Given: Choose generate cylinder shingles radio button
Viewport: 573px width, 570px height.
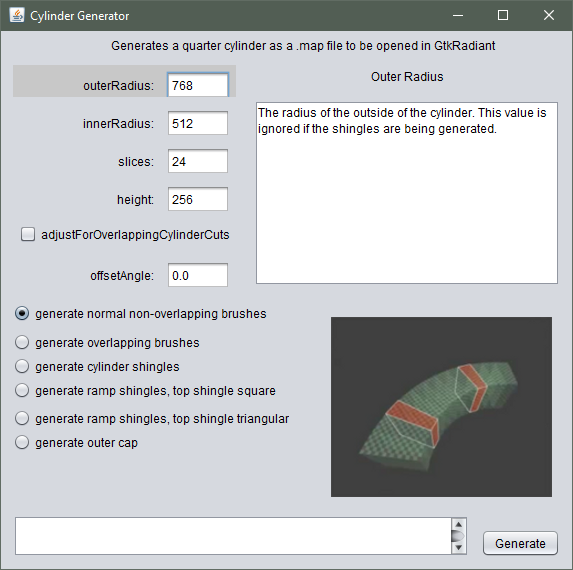Looking at the screenshot, I should coord(22,366).
